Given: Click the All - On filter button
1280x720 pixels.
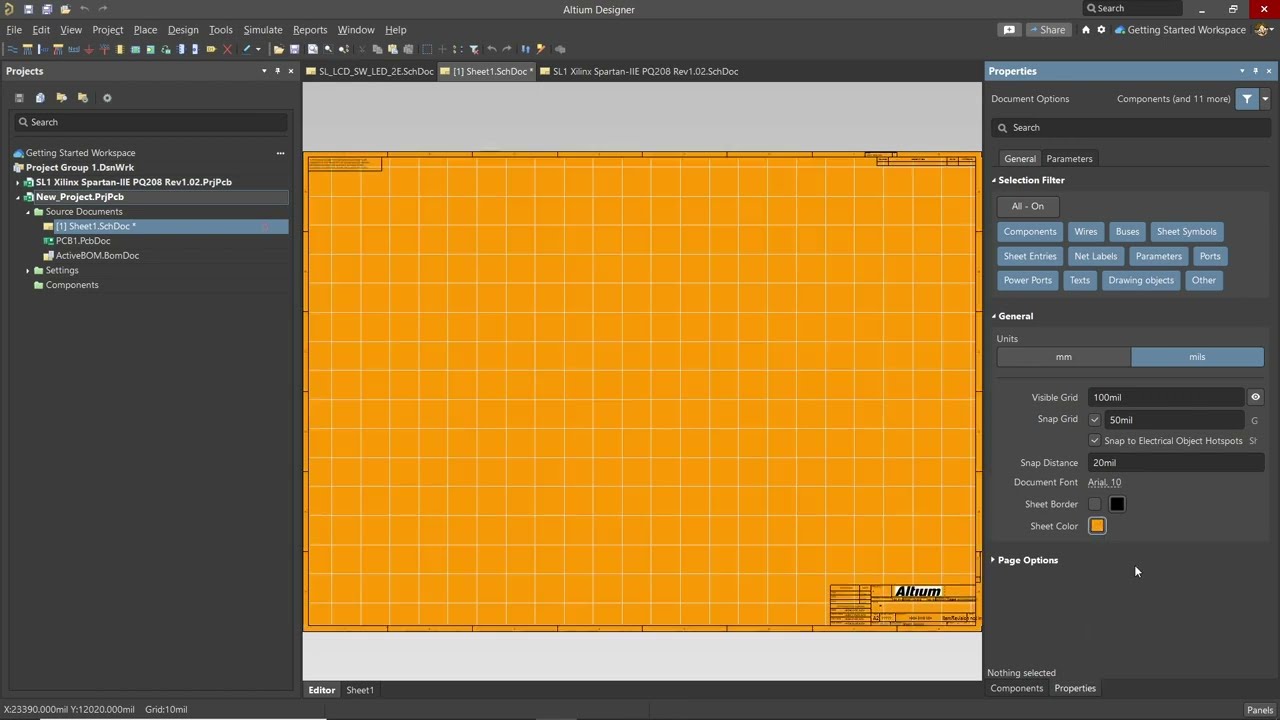Looking at the screenshot, I should (x=1027, y=206).
